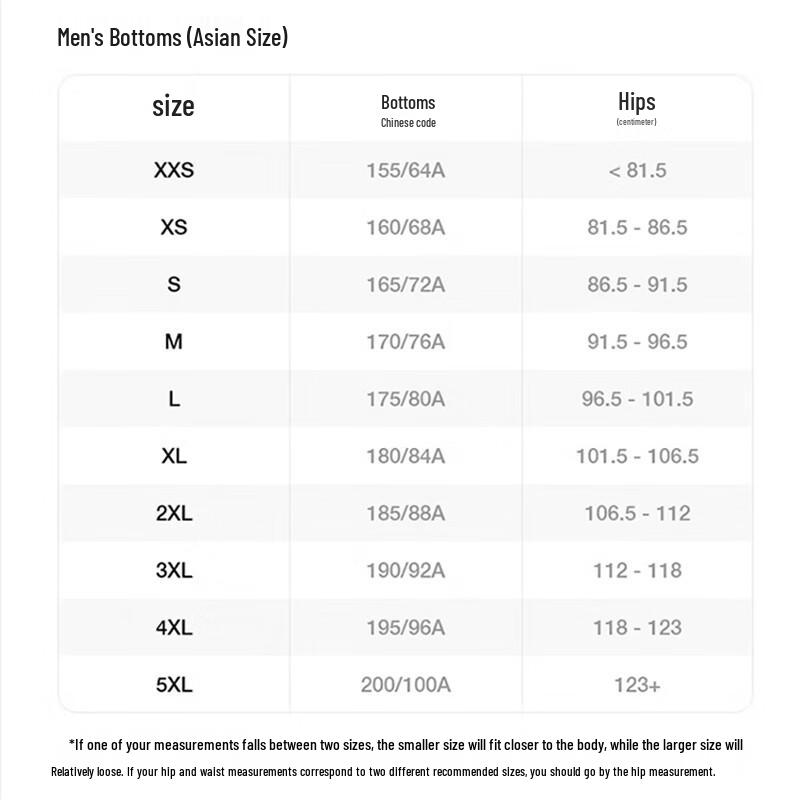Select the "118 - 123" hips range cell
This screenshot has width=800, height=800.
point(637,628)
